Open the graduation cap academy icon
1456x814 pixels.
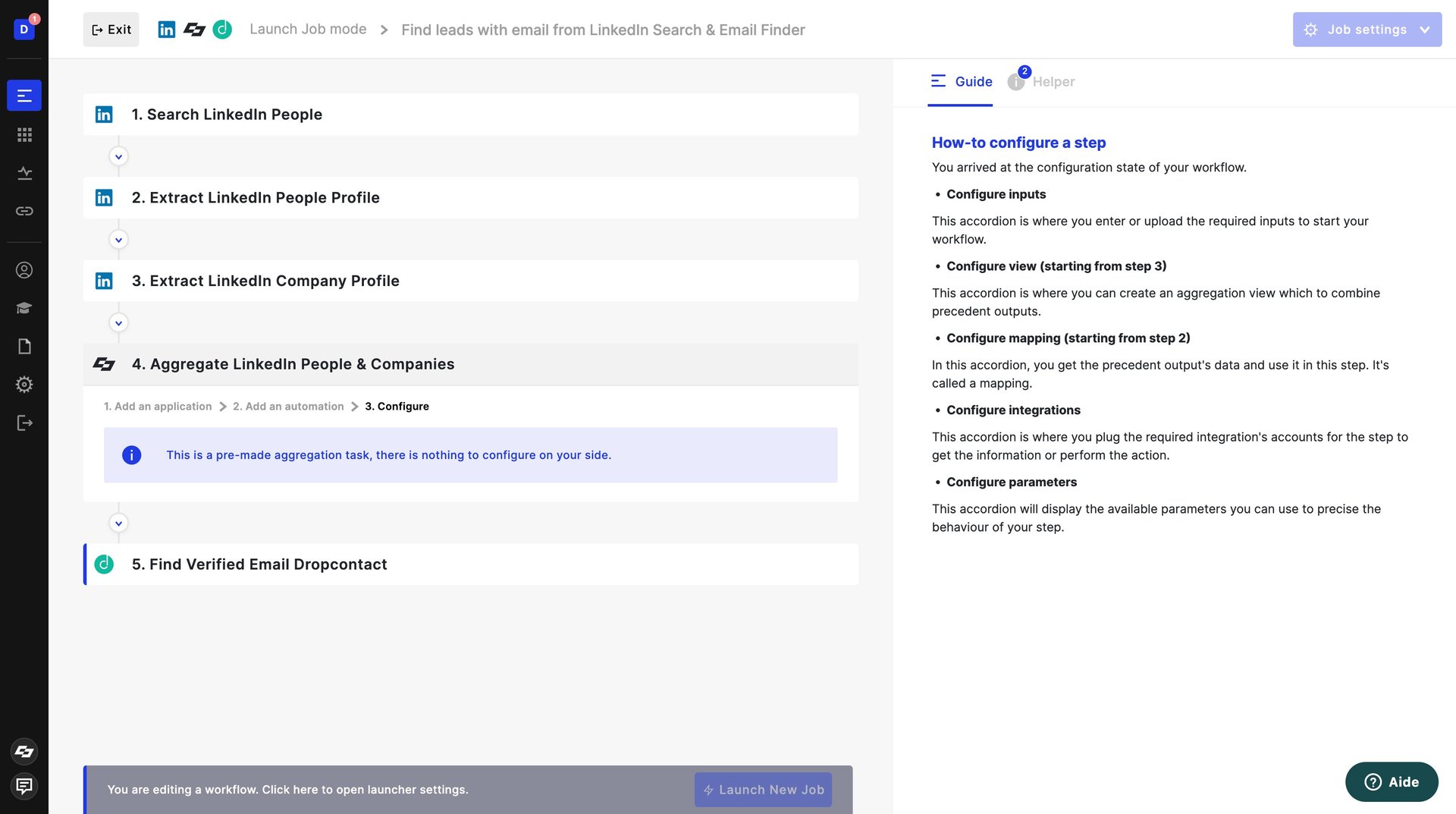coord(24,308)
